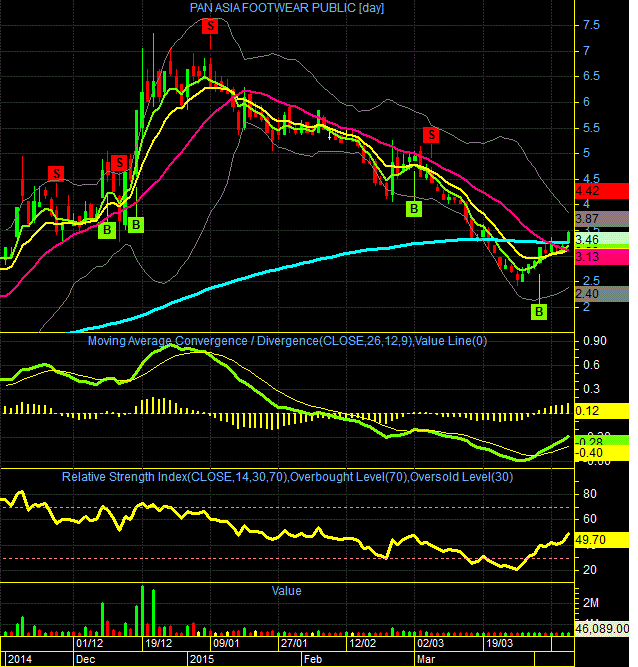Click the yellow -0.40 signal value label
Image resolution: width=638 pixels, height=667 pixels.
click(601, 453)
